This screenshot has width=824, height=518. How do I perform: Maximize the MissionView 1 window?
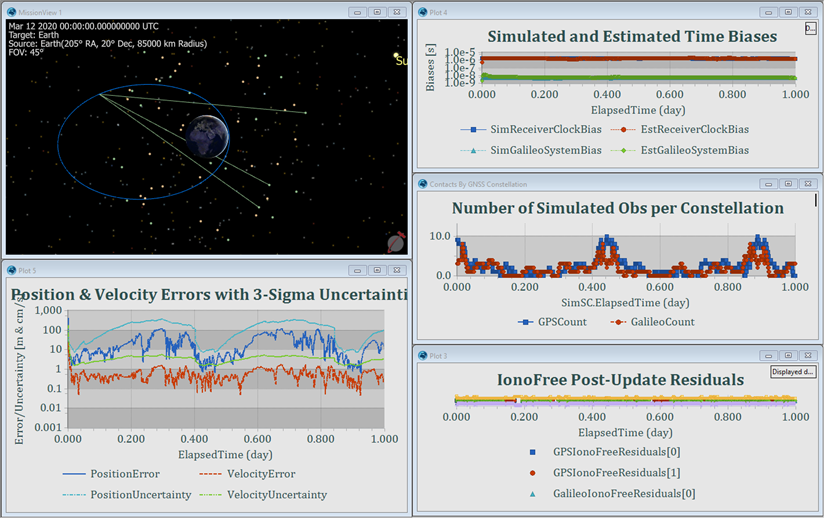(377, 12)
